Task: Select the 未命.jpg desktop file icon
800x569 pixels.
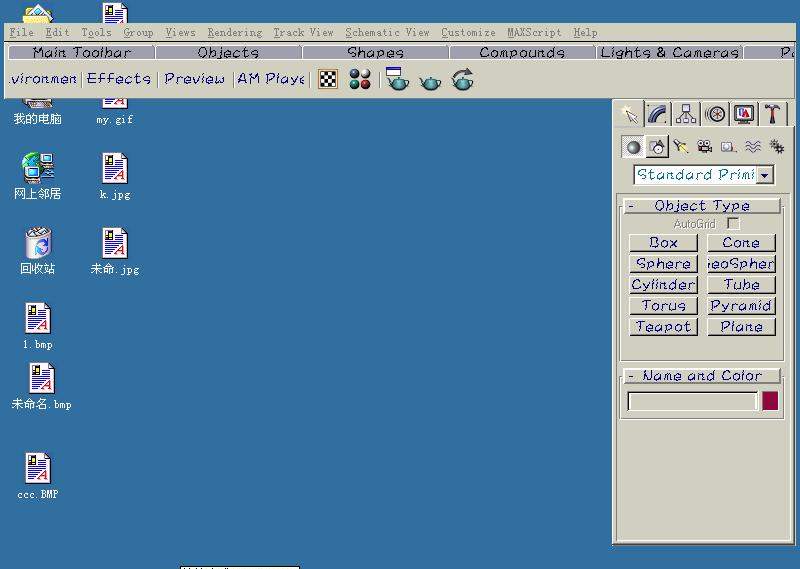Action: coord(114,251)
